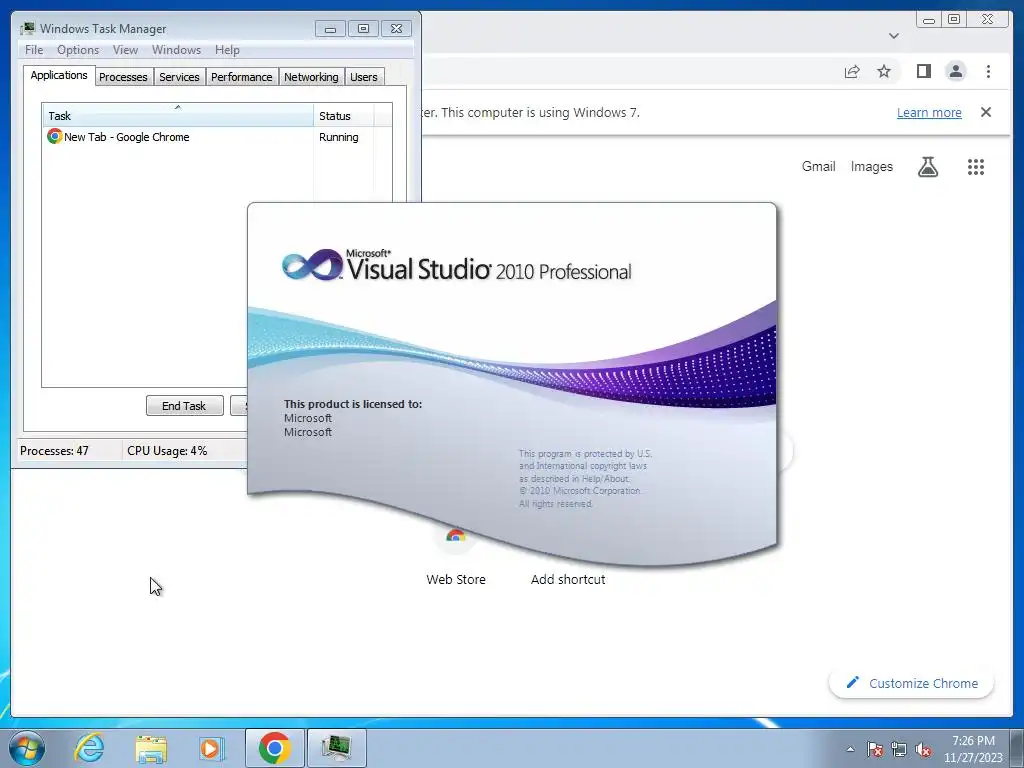Open Windows Media Player from the taskbar
1024x768 pixels.
click(212, 748)
